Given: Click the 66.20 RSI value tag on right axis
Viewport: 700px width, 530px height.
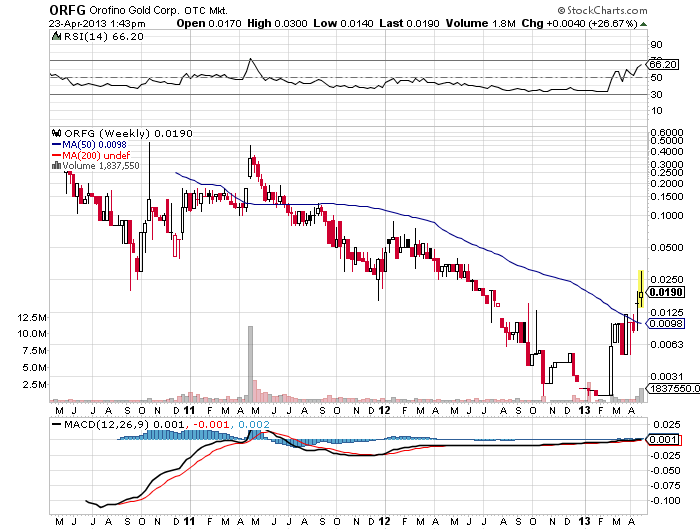Looking at the screenshot, I should click(x=663, y=65).
